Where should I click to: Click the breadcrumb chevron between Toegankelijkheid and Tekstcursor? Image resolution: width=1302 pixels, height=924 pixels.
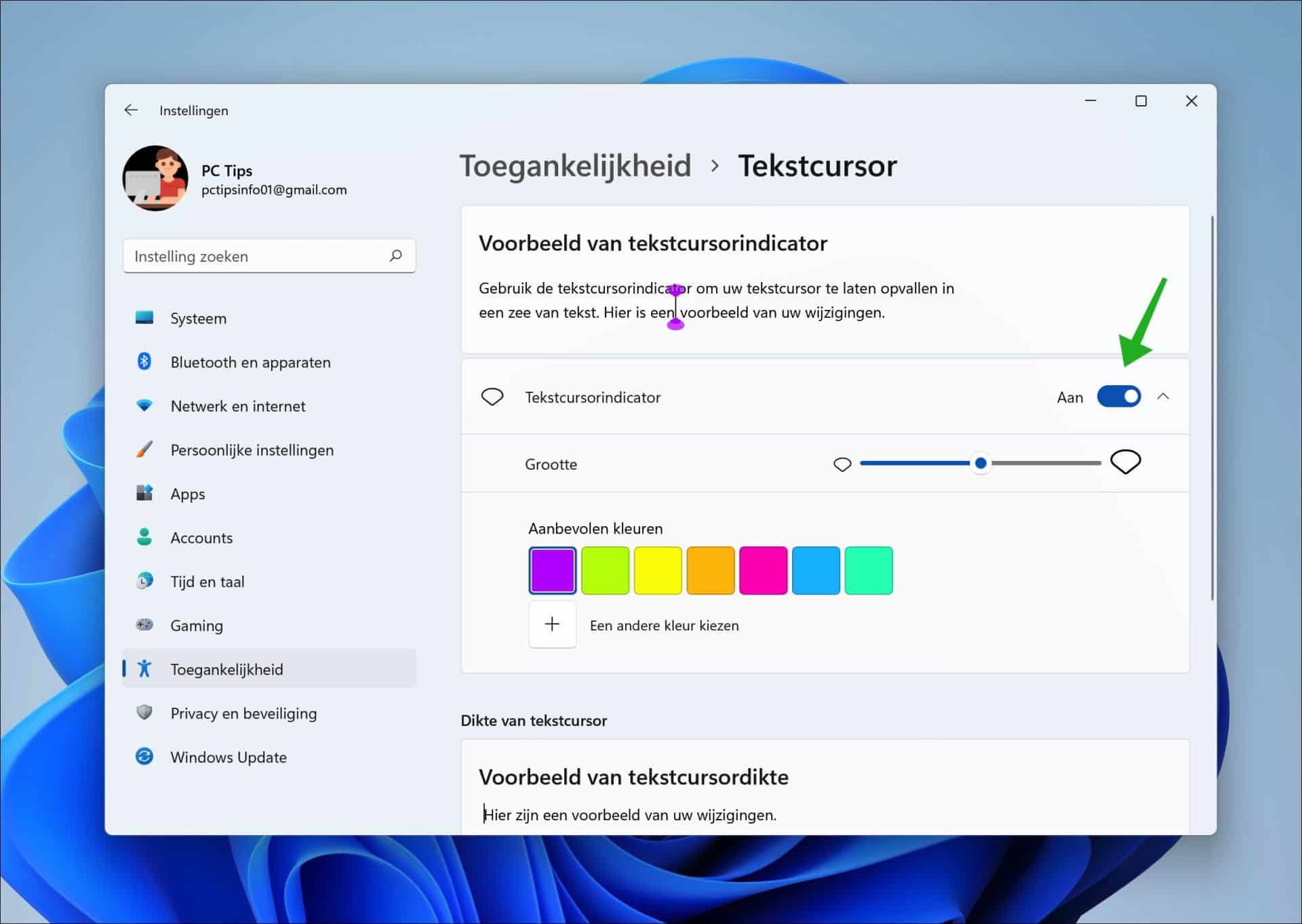pyautogui.click(x=715, y=166)
